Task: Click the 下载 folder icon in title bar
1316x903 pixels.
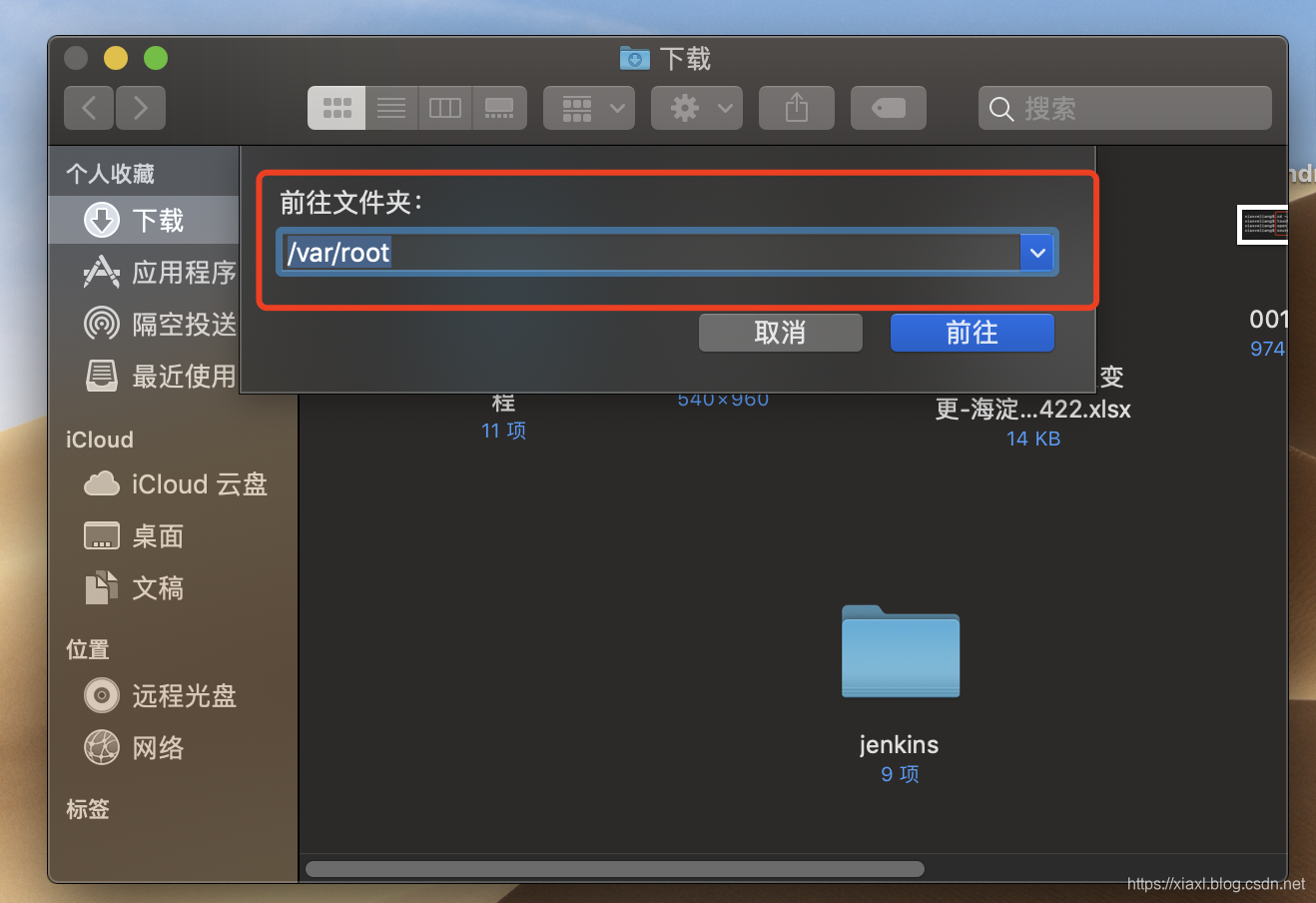Action: [x=634, y=59]
